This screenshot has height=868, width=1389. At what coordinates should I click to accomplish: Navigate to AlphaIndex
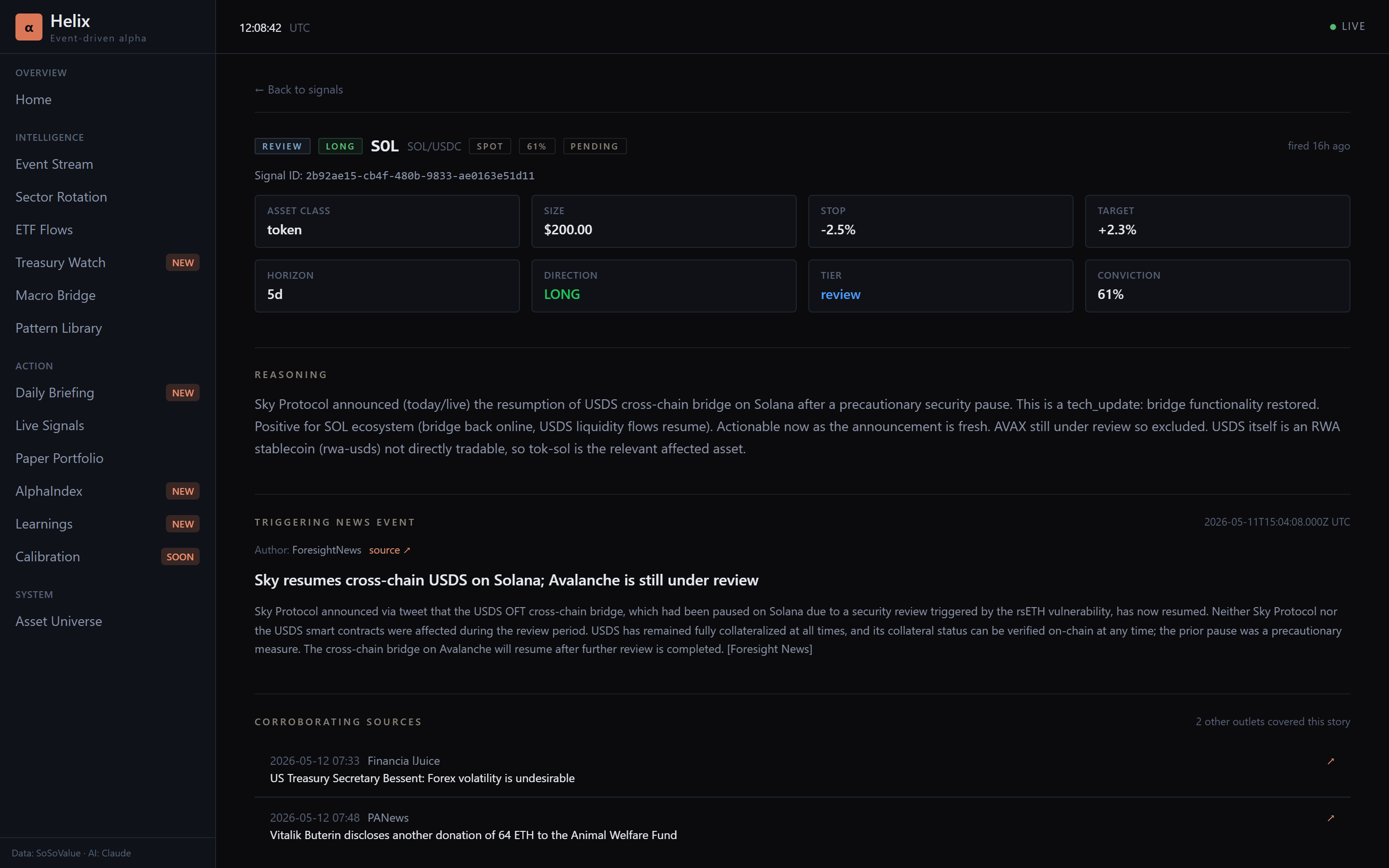pos(49,491)
